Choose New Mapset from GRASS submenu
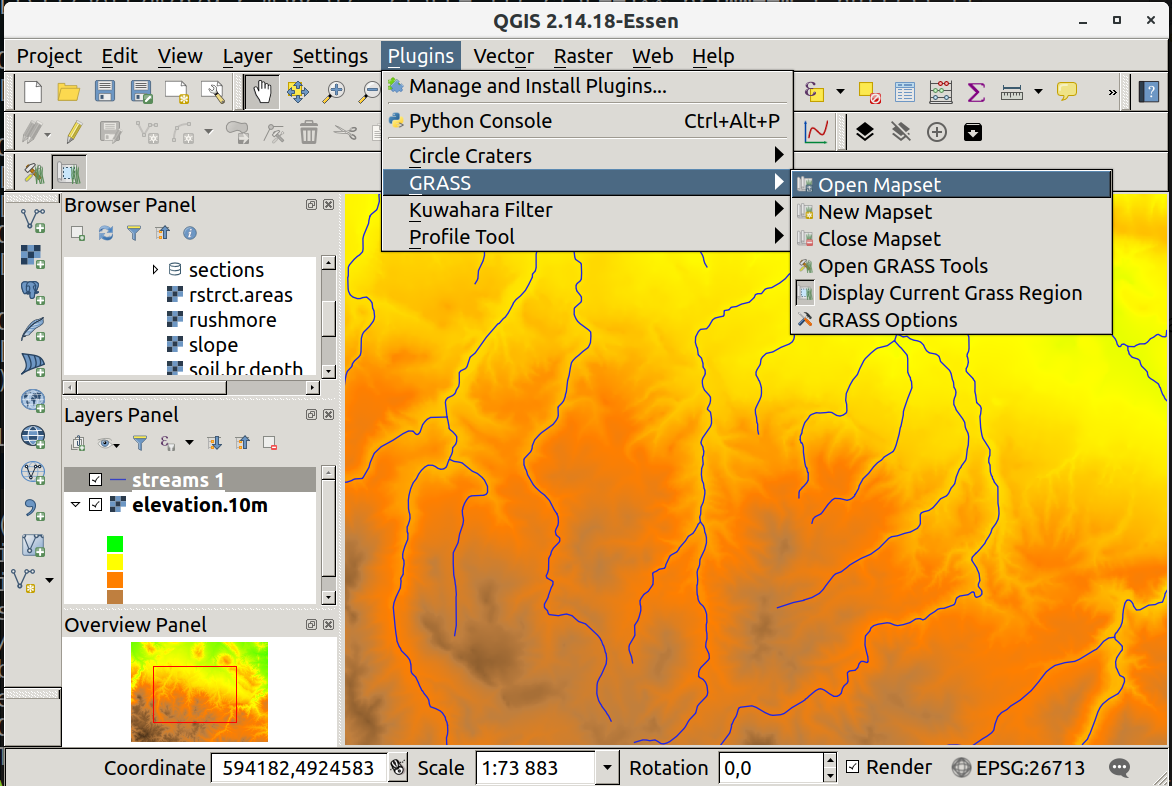This screenshot has width=1172, height=786. coord(952,212)
